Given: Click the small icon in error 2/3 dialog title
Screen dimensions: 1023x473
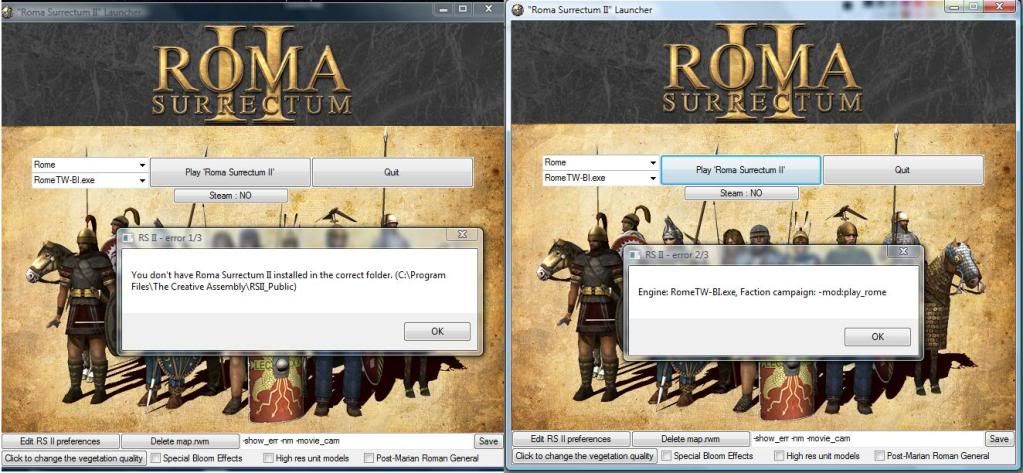Looking at the screenshot, I should [x=636, y=256].
